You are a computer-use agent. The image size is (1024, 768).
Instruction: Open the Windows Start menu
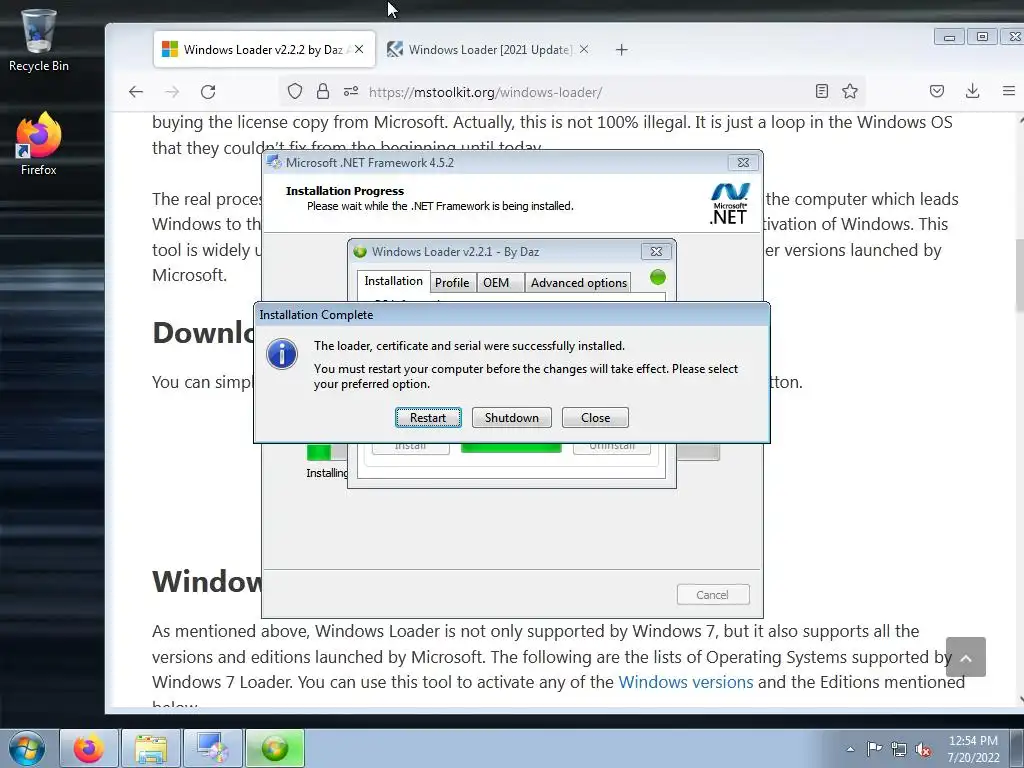(27, 748)
